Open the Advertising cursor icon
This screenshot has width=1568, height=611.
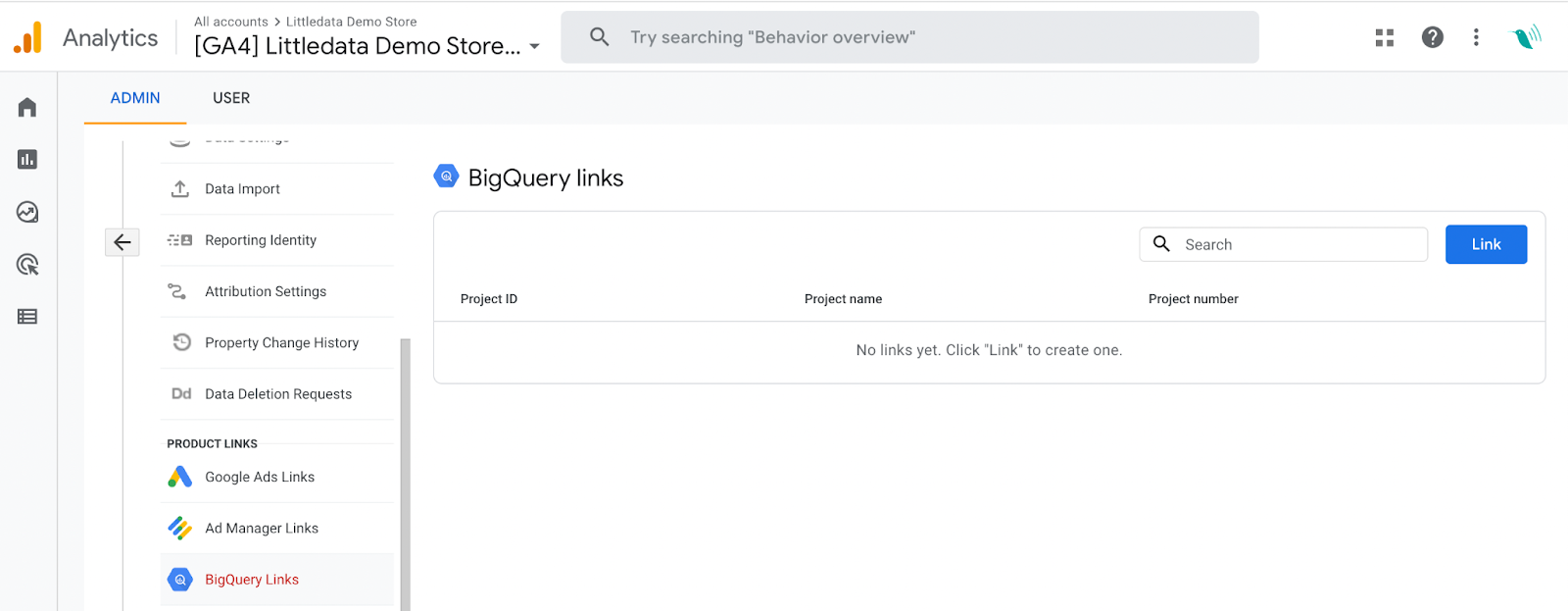coord(27,264)
